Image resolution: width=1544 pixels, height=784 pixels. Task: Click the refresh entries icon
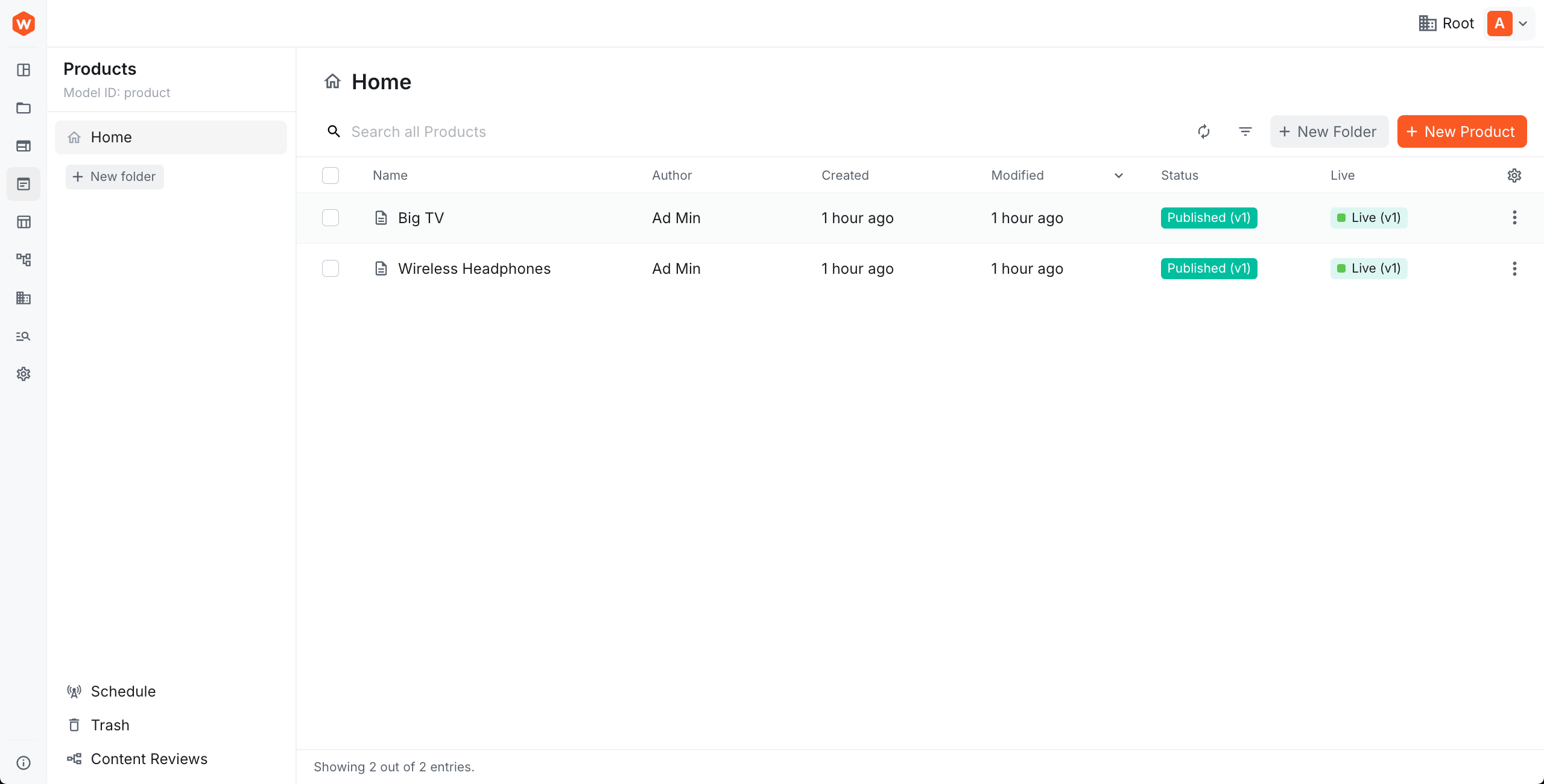(x=1203, y=131)
